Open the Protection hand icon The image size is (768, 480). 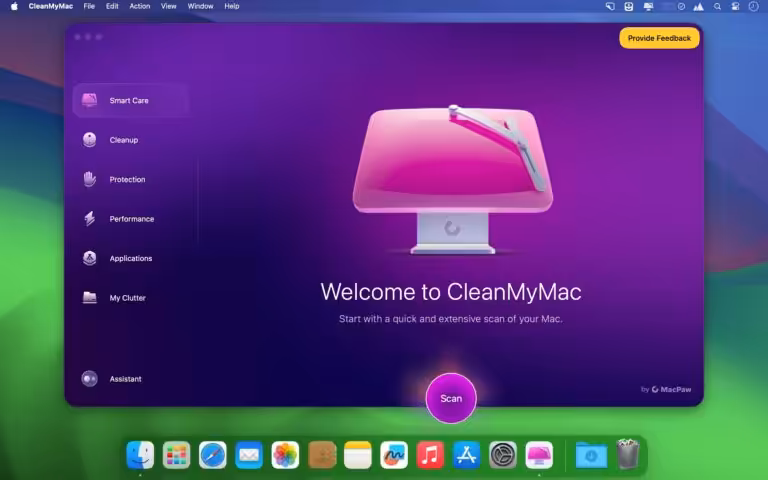click(x=89, y=179)
